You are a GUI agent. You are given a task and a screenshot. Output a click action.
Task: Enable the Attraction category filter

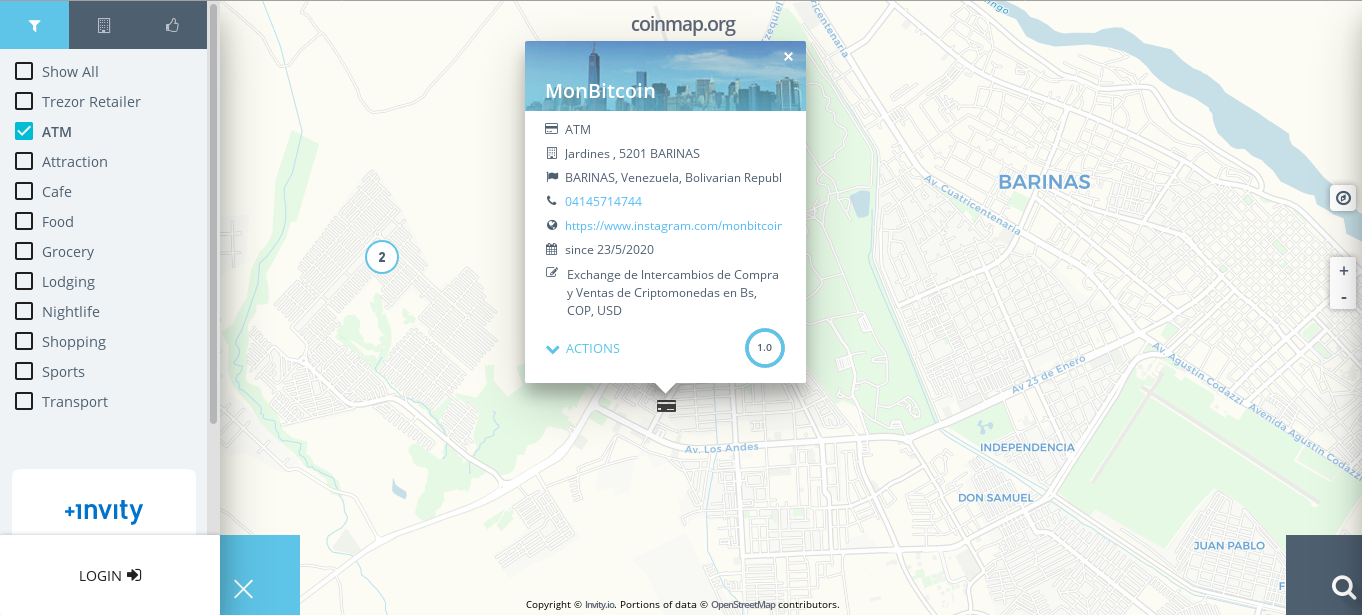(24, 161)
